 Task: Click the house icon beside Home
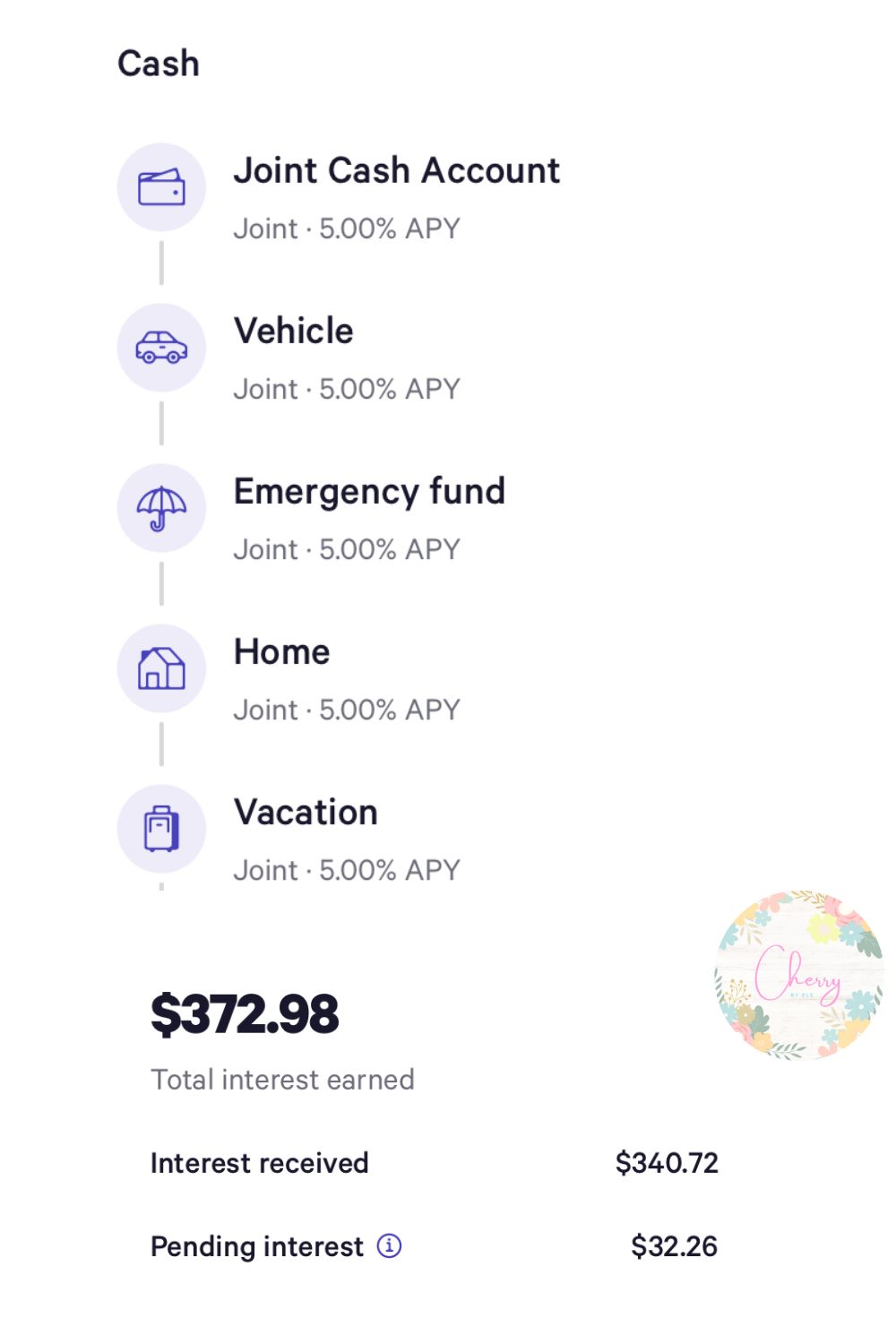click(161, 668)
